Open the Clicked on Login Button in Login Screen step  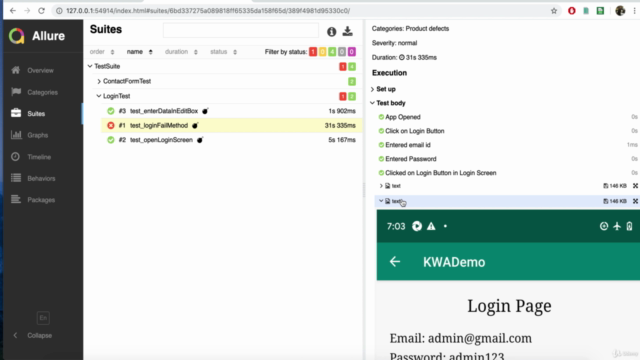tap(440, 173)
